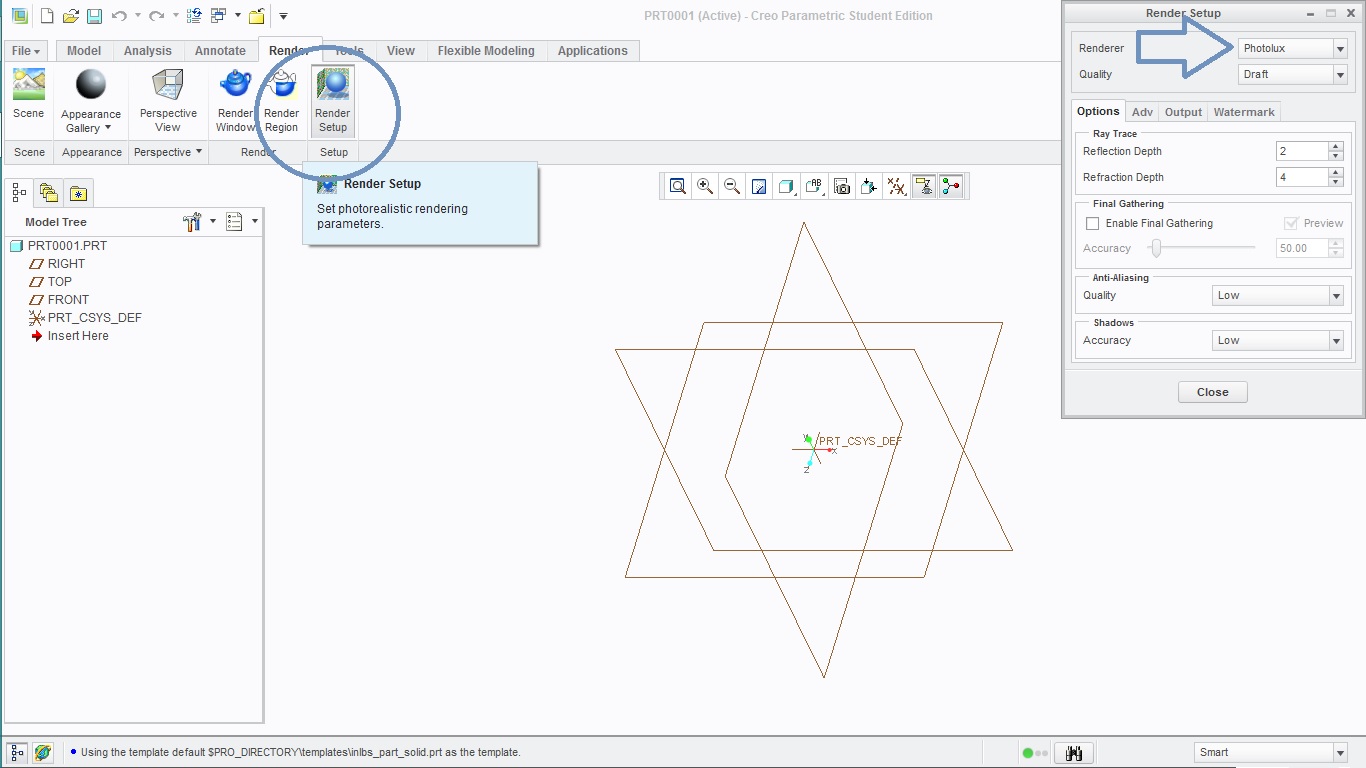The width and height of the screenshot is (1366, 768).
Task: Toggle the Preview checkbox
Action: (1291, 223)
